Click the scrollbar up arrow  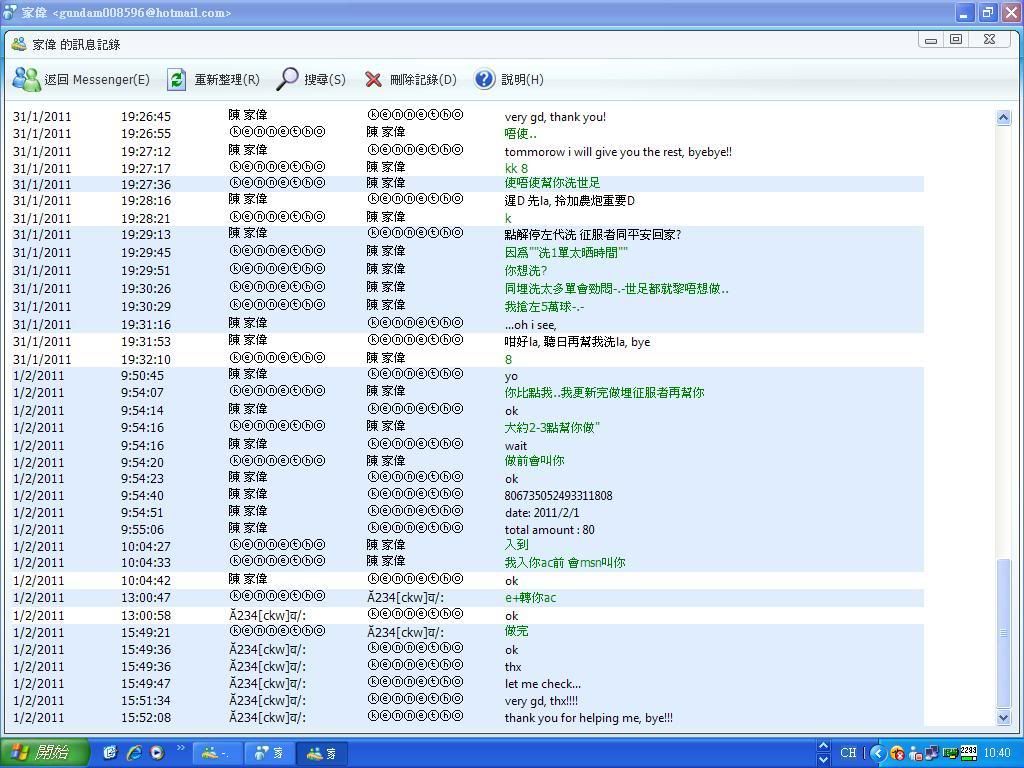pyautogui.click(x=1004, y=118)
